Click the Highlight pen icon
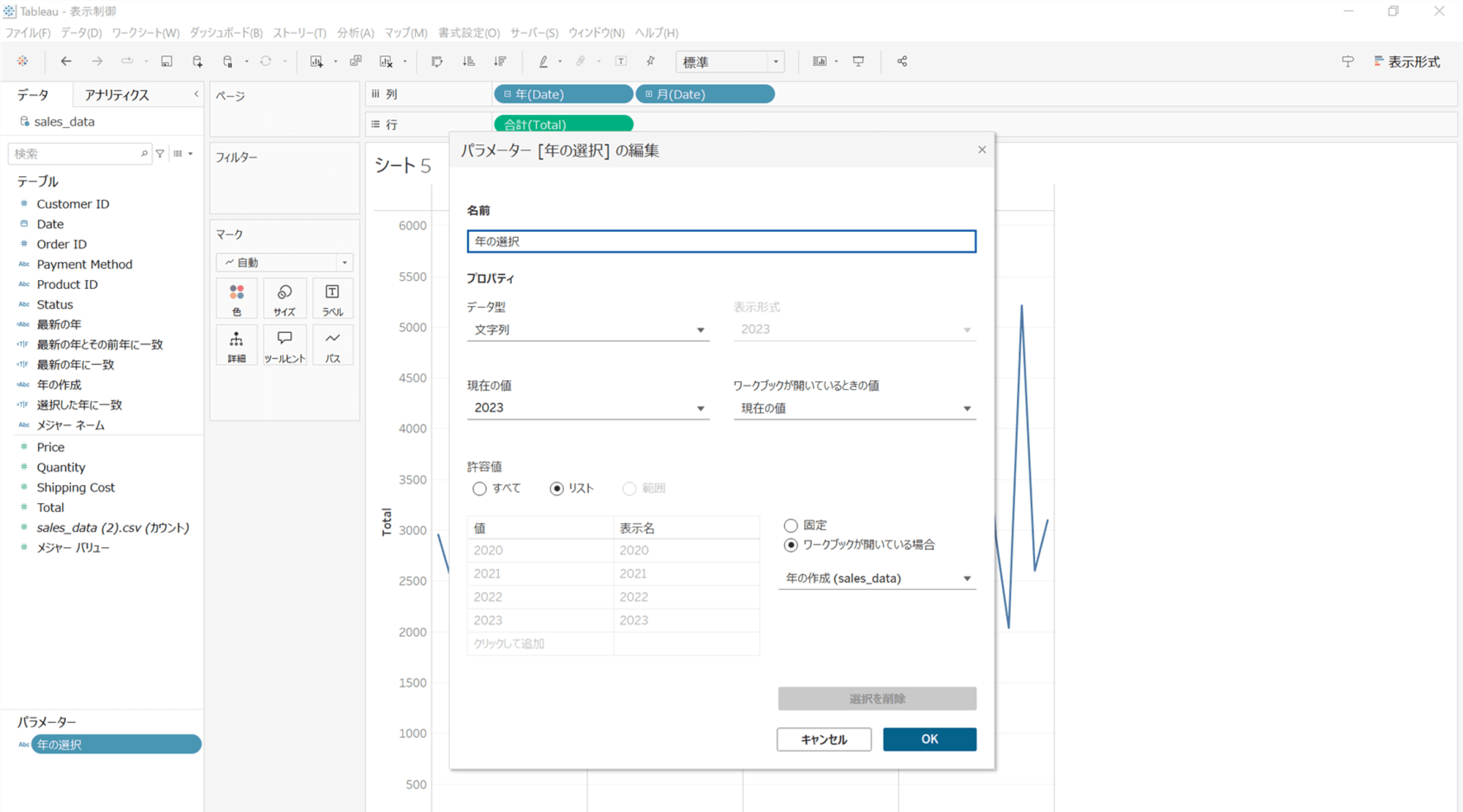Viewport: 1463px width, 812px height. 544,61
